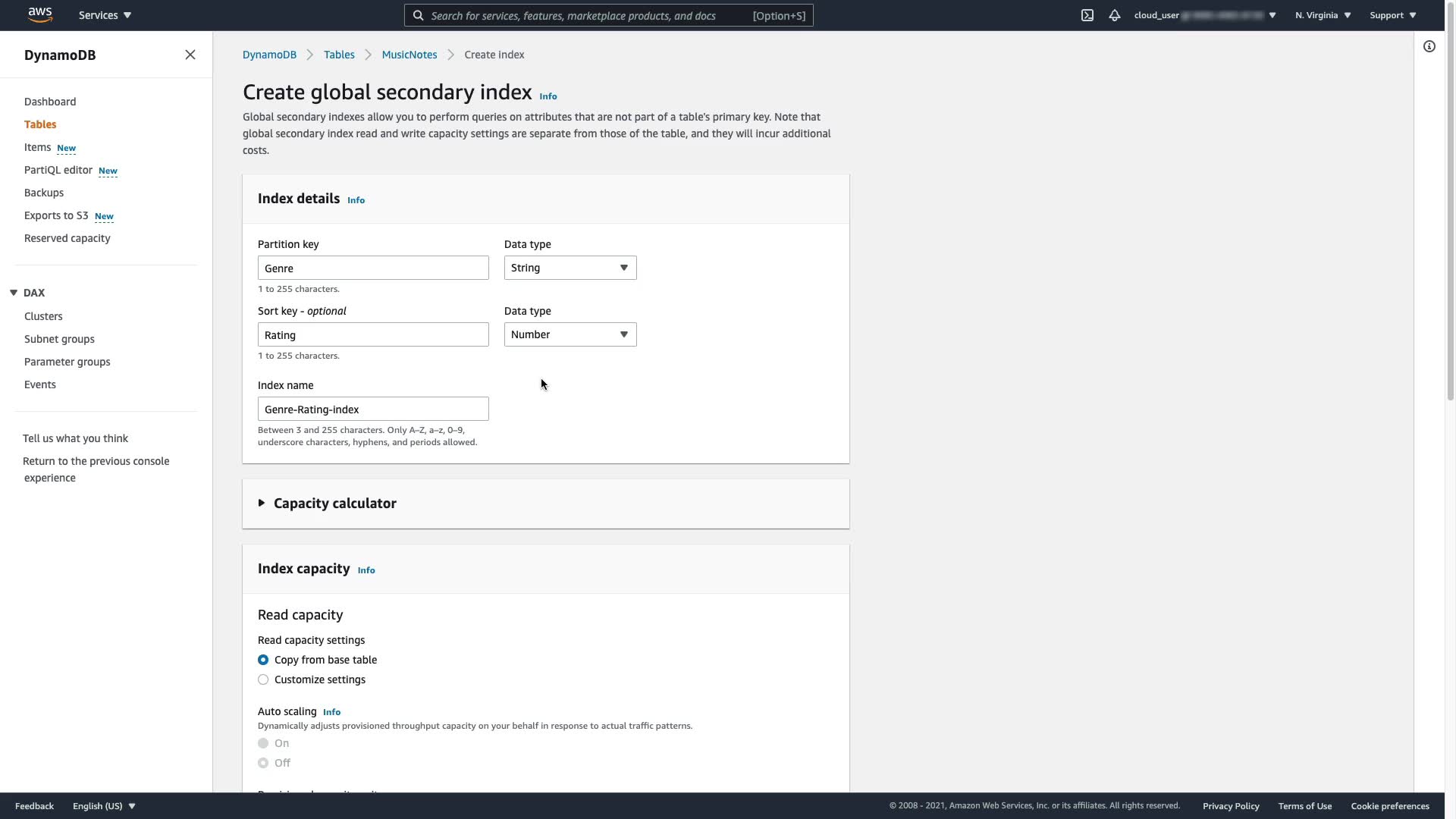Click the Index name input field
Image resolution: width=1456 pixels, height=819 pixels.
(x=372, y=409)
